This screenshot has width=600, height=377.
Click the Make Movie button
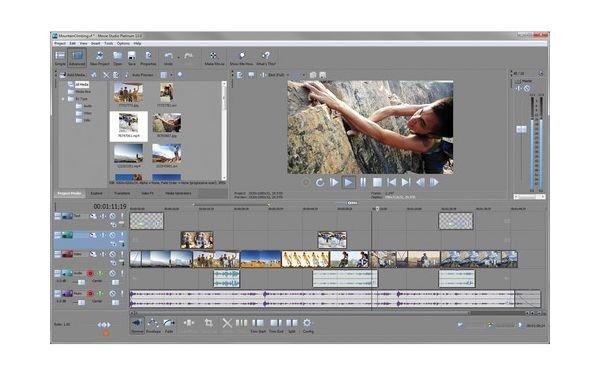[x=214, y=58]
